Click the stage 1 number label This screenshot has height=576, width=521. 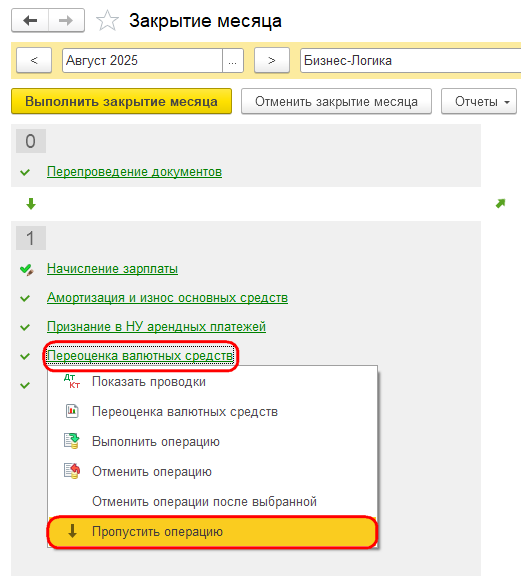pos(31,238)
